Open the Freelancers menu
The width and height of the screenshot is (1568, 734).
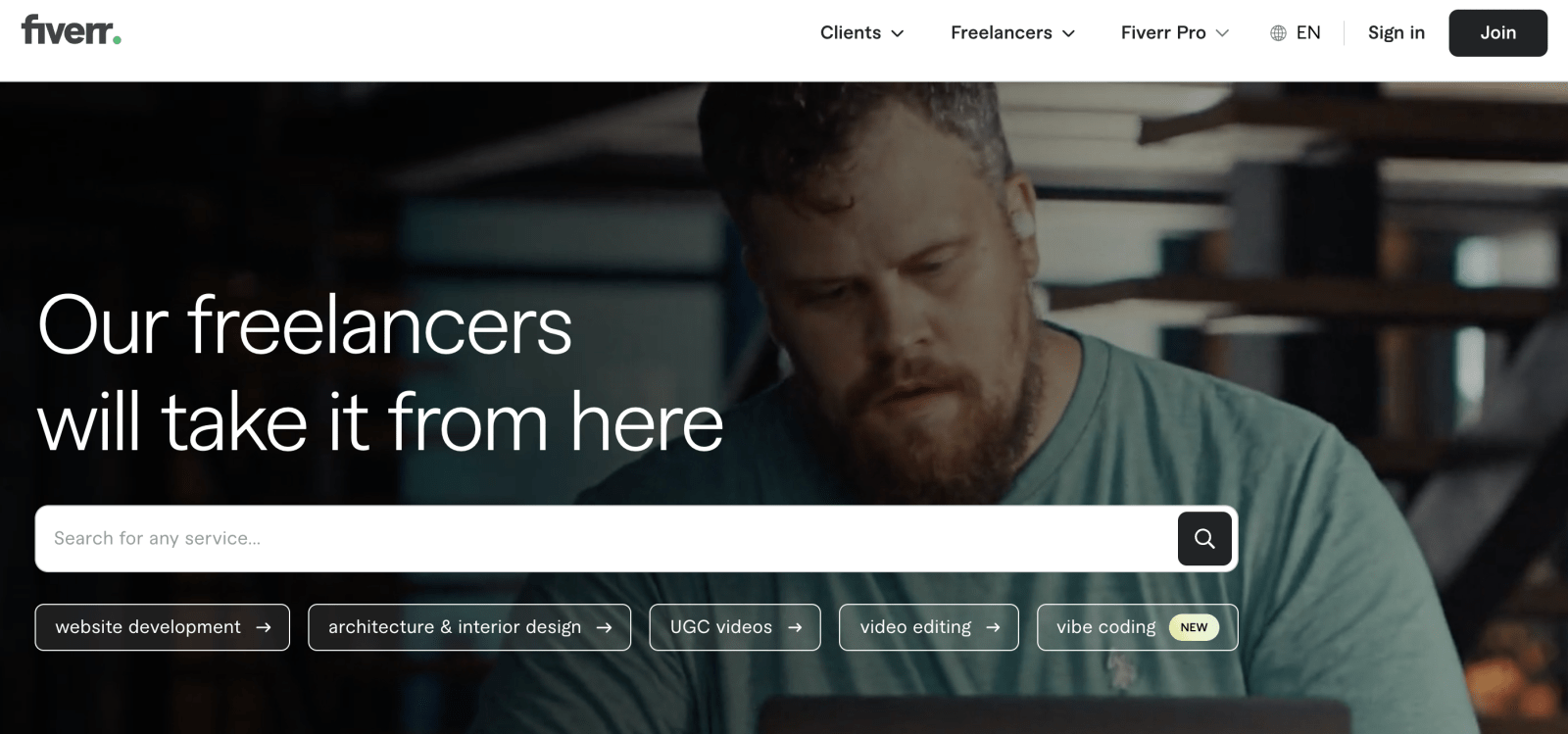point(1013,32)
